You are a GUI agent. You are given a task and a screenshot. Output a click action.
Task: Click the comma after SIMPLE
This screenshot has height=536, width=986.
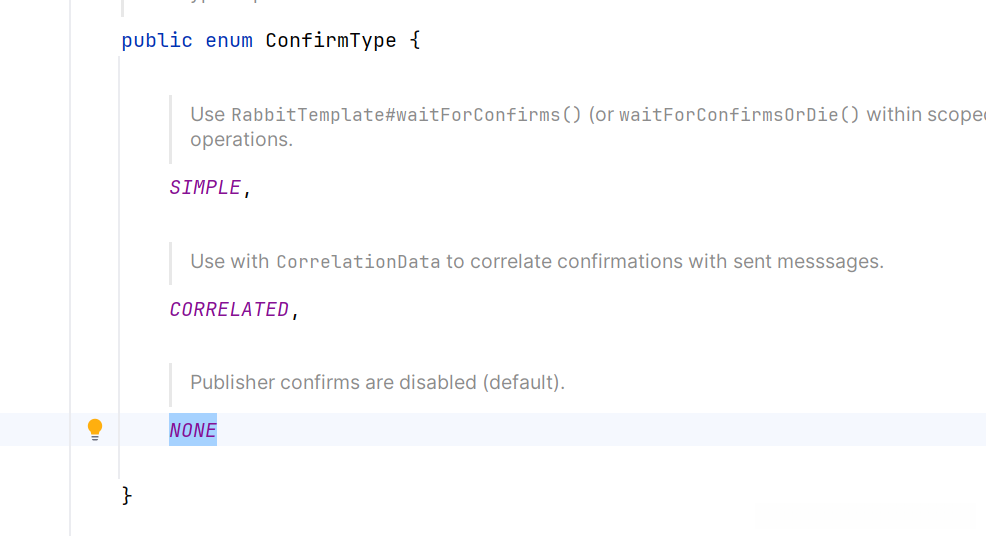coord(247,190)
